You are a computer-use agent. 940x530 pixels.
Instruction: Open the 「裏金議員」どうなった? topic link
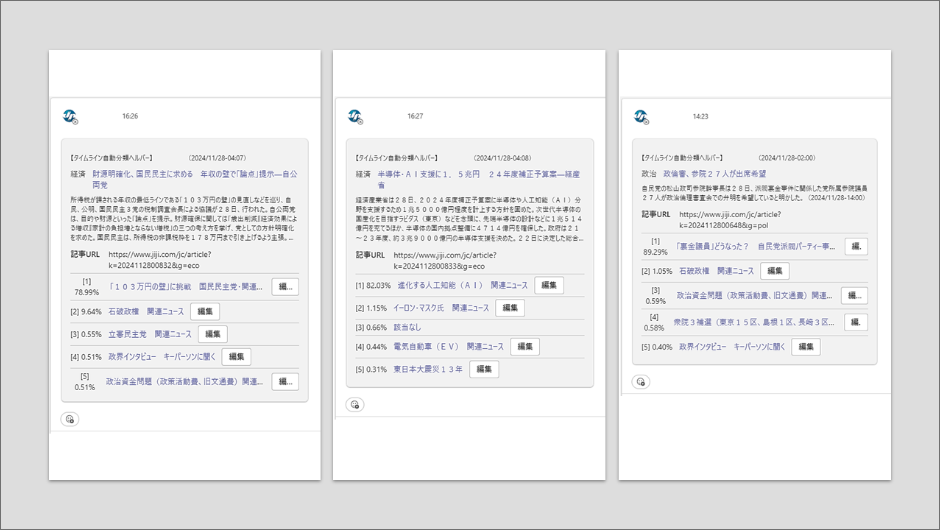[x=753, y=246]
